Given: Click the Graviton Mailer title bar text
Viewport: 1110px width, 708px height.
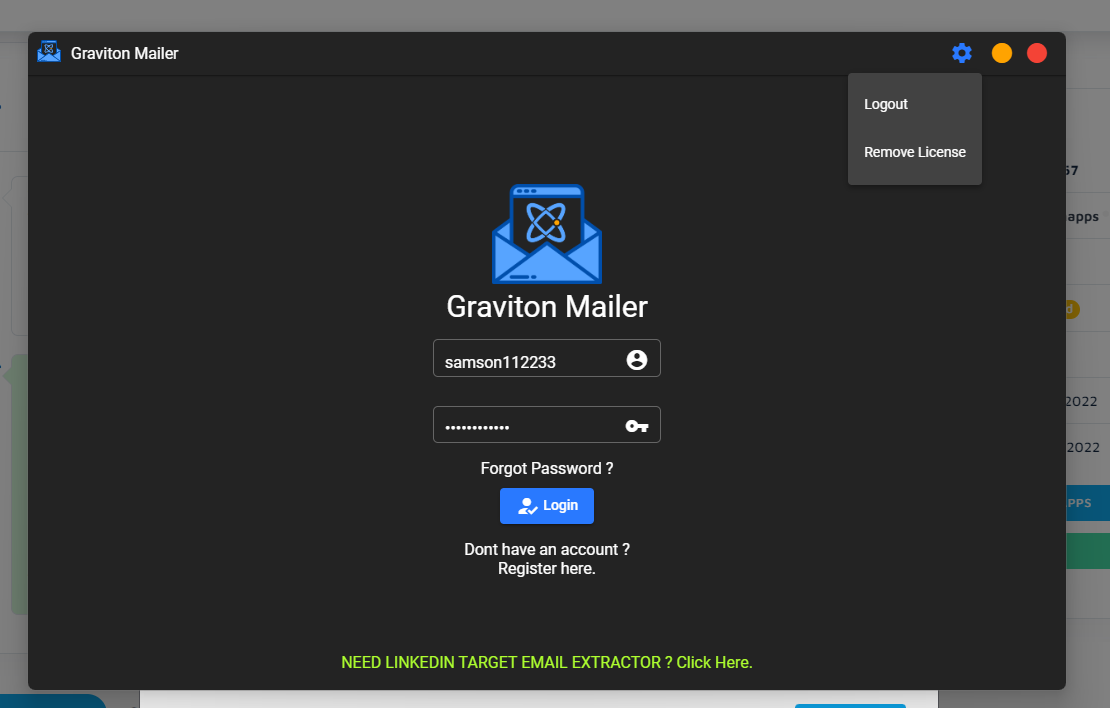Looking at the screenshot, I should pos(125,53).
